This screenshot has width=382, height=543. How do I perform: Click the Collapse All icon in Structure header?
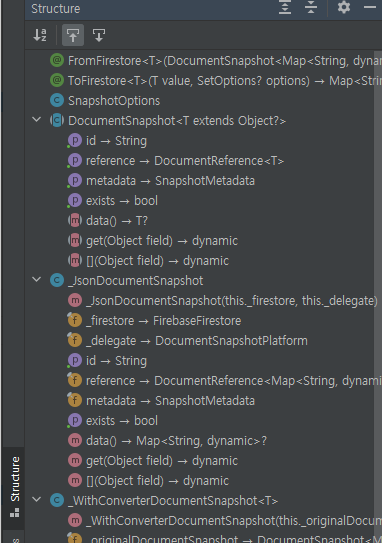click(x=311, y=7)
